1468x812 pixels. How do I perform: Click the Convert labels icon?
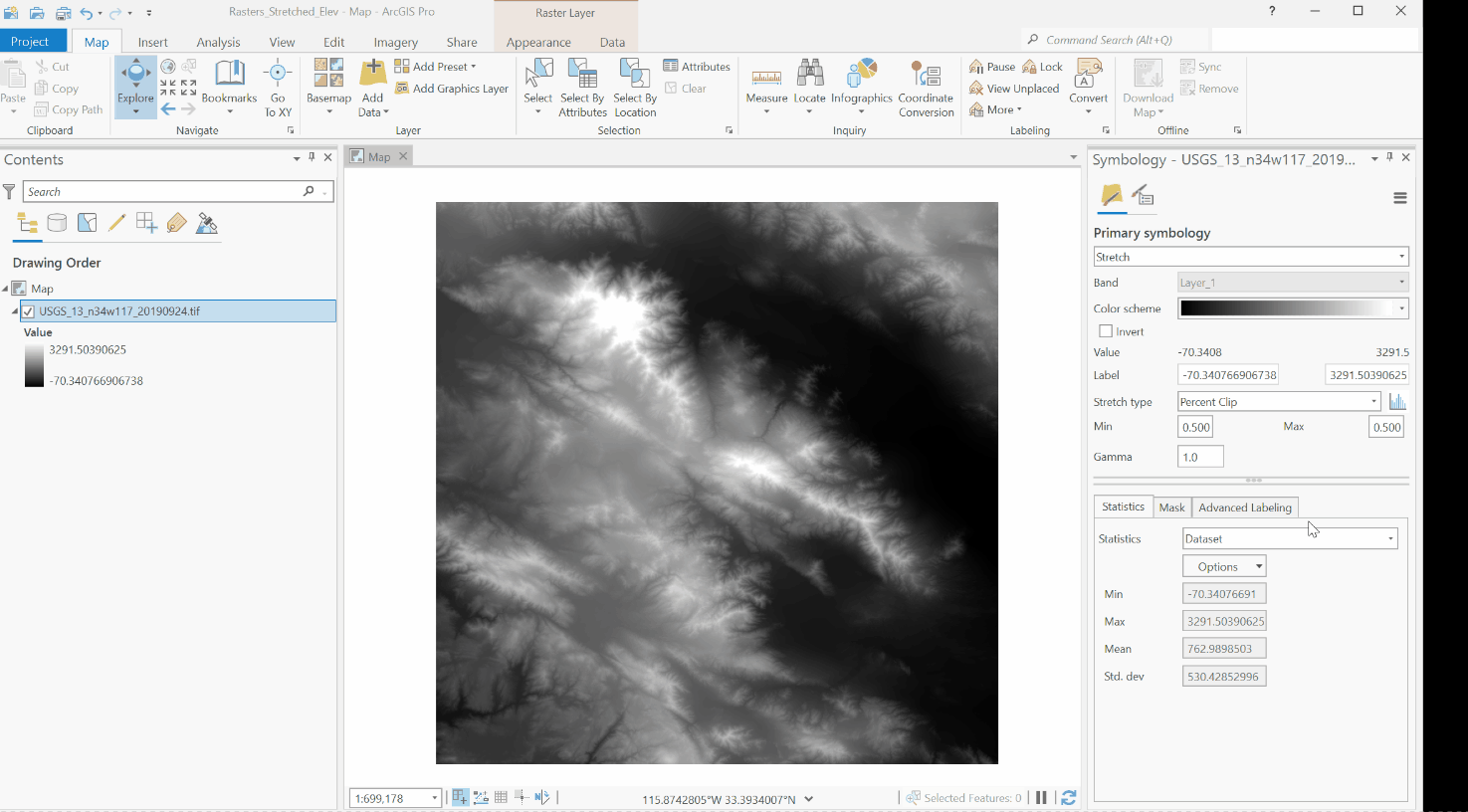click(1088, 74)
